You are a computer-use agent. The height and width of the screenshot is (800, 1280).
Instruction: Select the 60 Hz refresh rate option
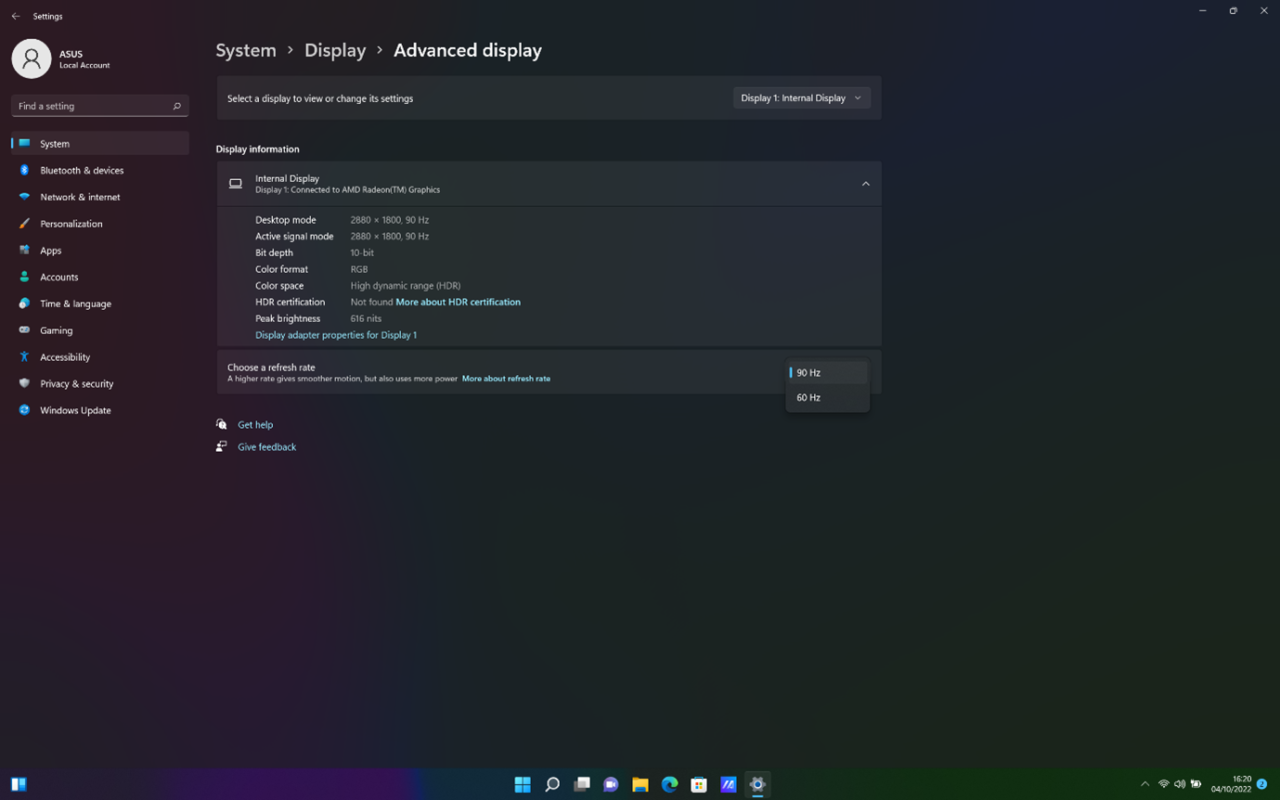(809, 398)
